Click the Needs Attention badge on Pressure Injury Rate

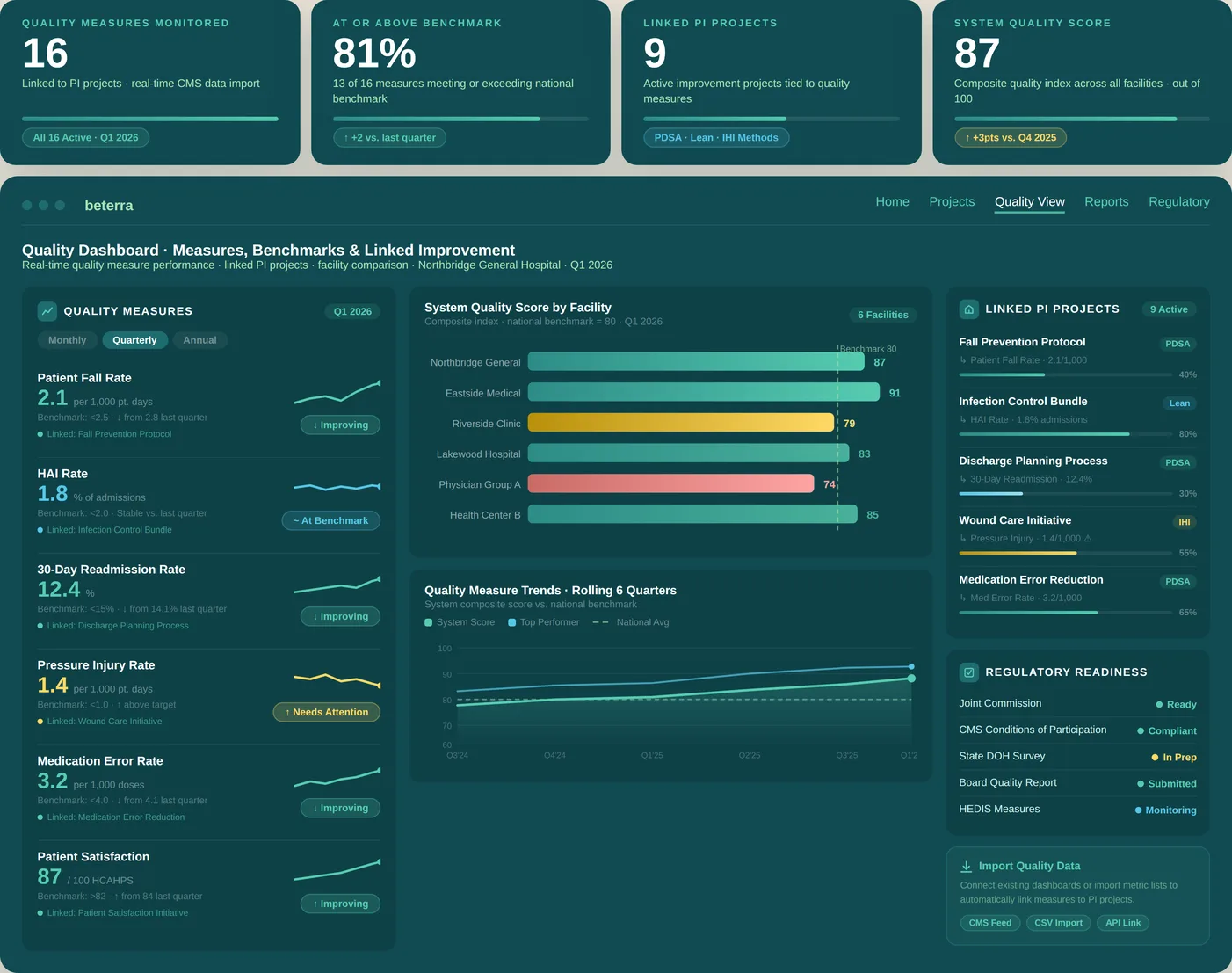326,712
